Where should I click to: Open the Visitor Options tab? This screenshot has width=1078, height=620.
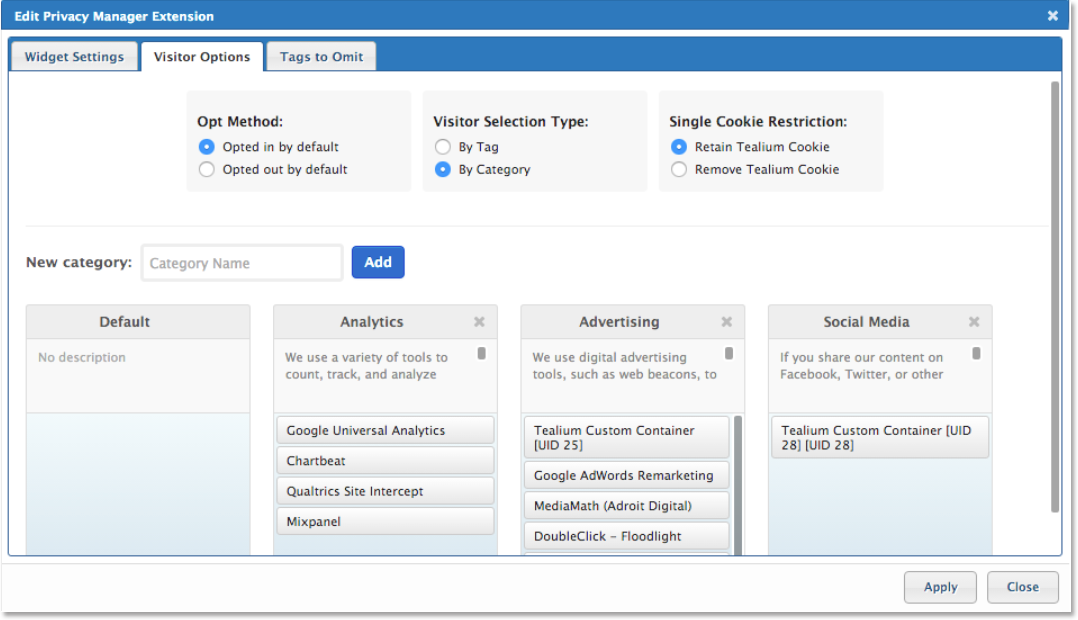click(202, 56)
